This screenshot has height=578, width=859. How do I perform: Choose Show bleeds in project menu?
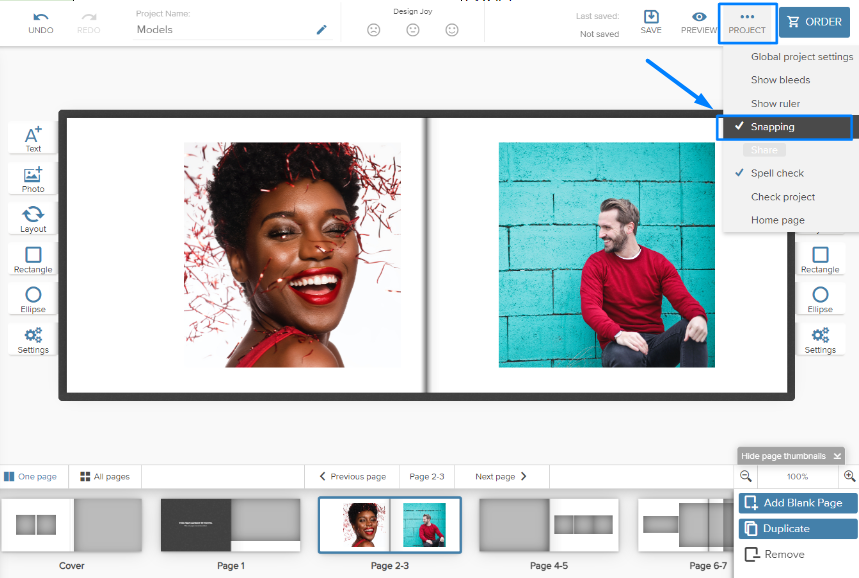click(x=780, y=80)
